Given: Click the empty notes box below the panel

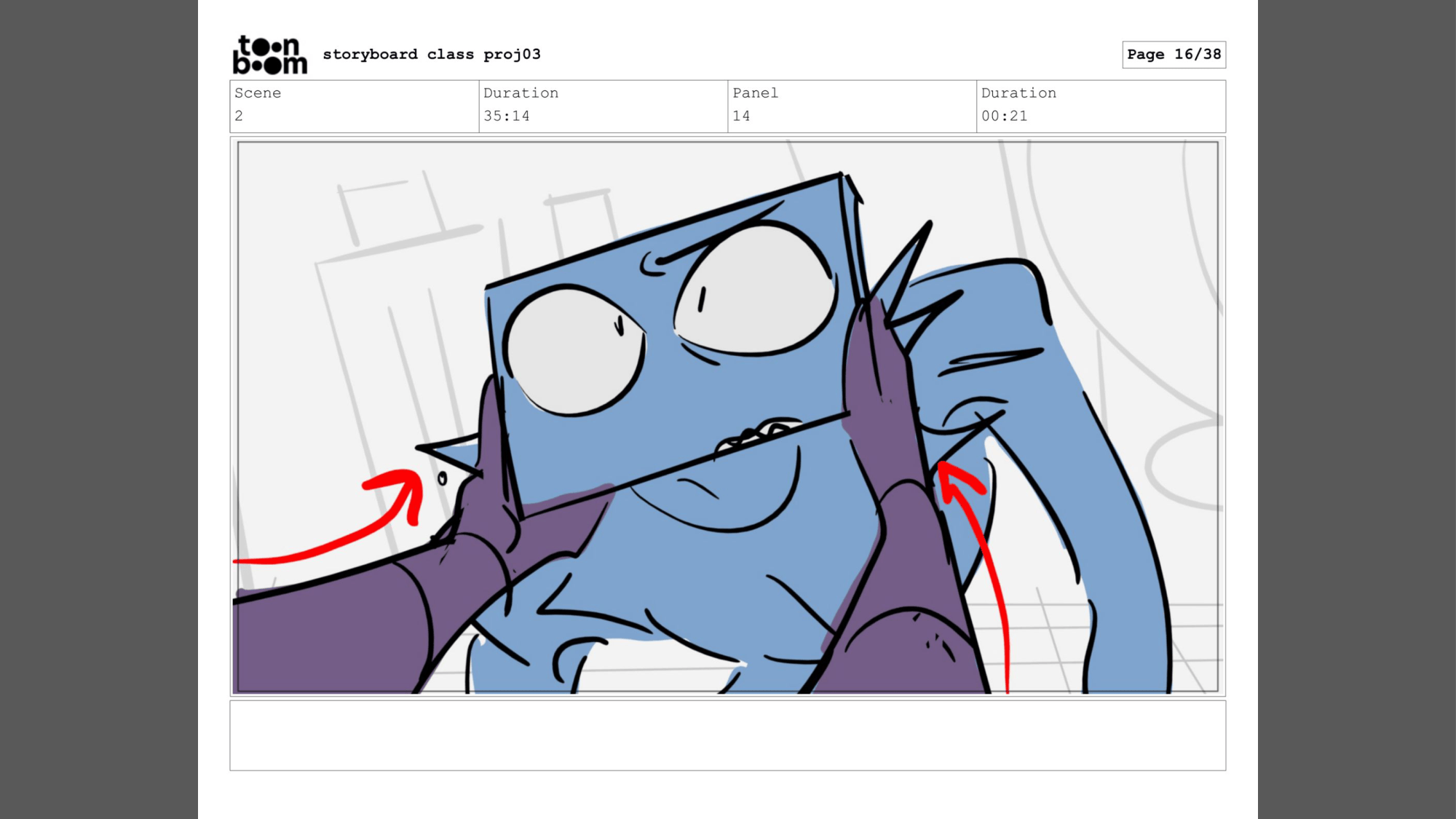Looking at the screenshot, I should [x=727, y=735].
